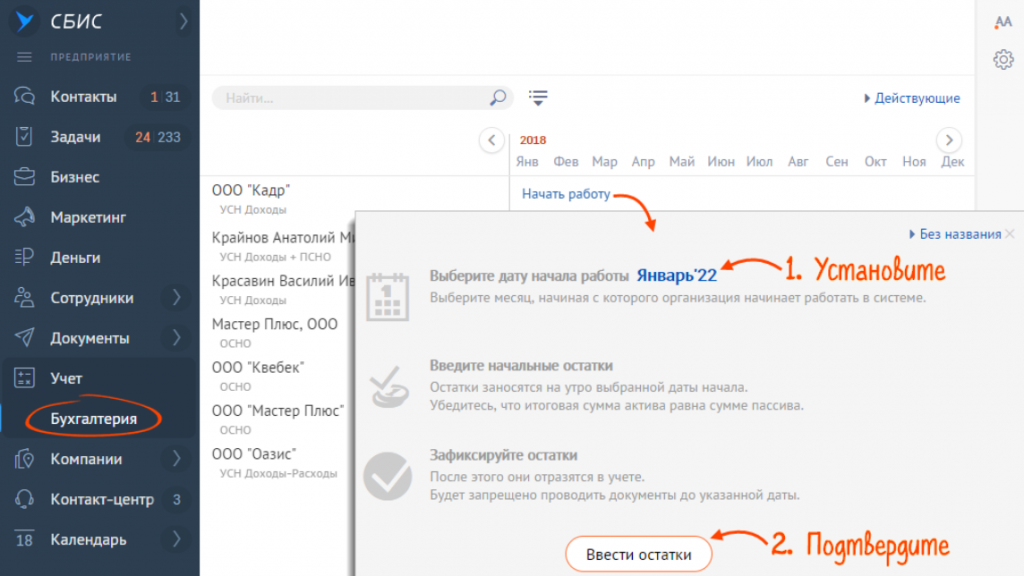Open the Маркетинг section
The height and width of the screenshot is (576, 1024).
point(88,217)
